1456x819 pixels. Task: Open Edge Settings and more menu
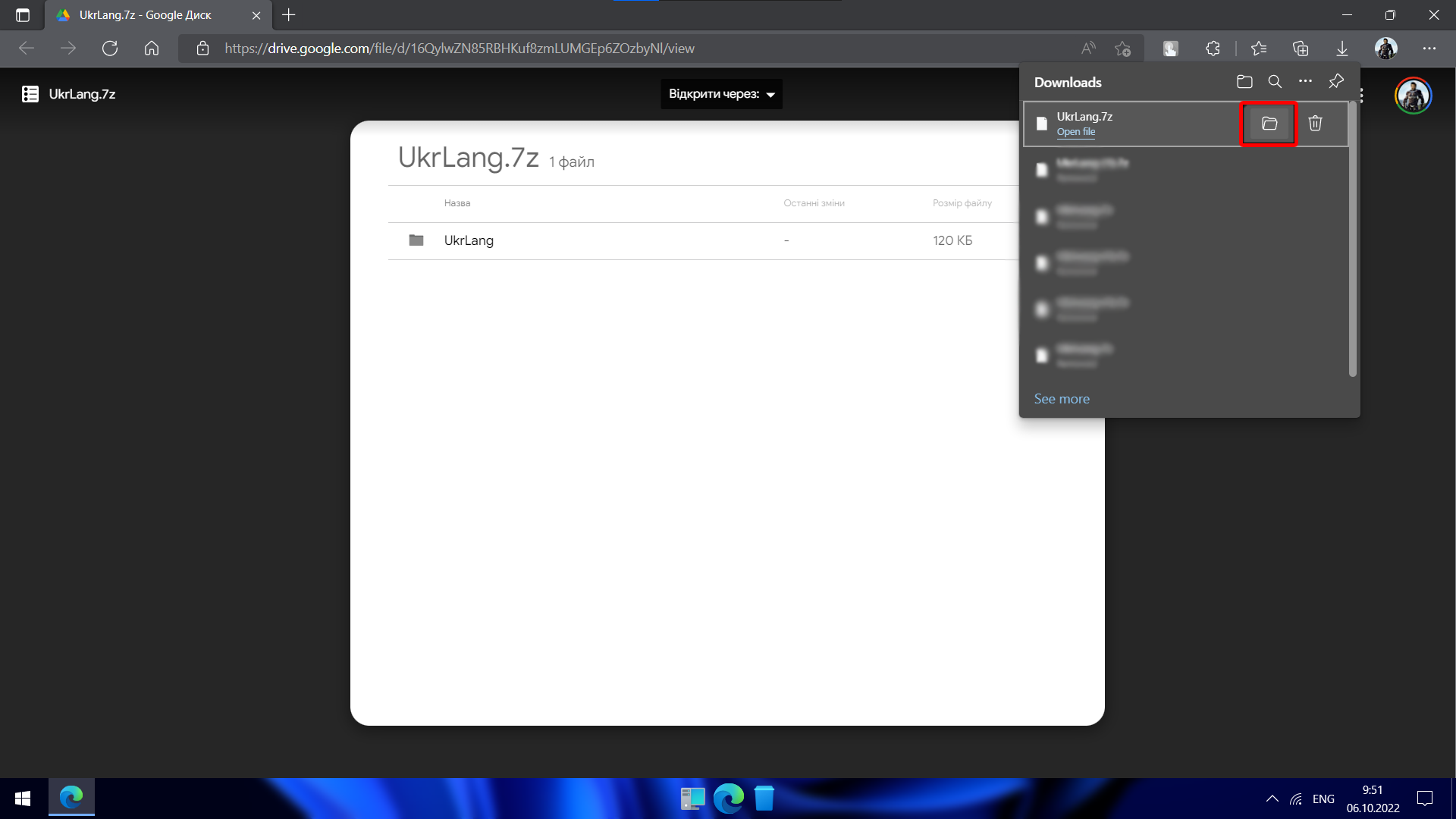point(1429,49)
